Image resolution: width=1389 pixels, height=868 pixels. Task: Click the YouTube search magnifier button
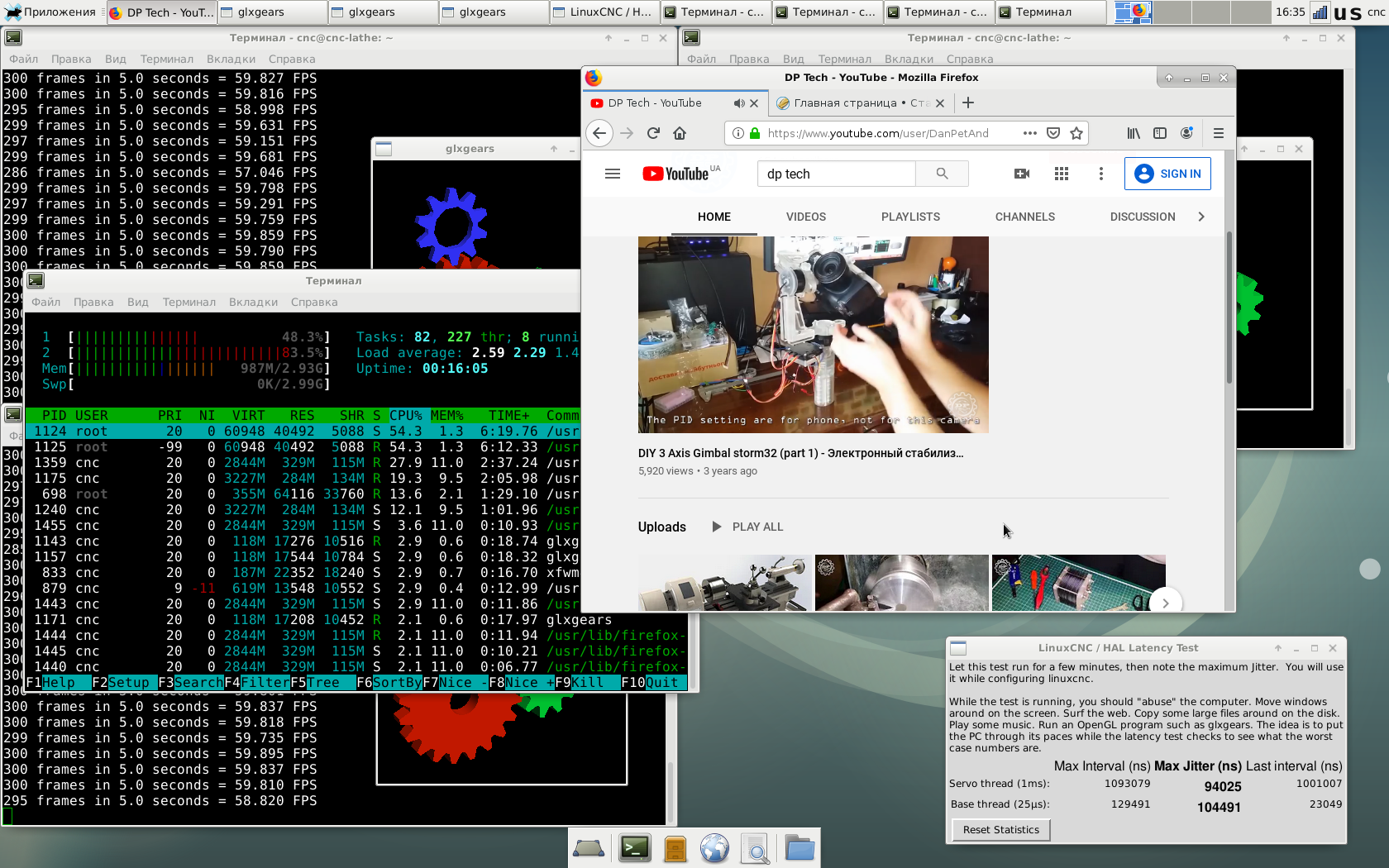942,174
